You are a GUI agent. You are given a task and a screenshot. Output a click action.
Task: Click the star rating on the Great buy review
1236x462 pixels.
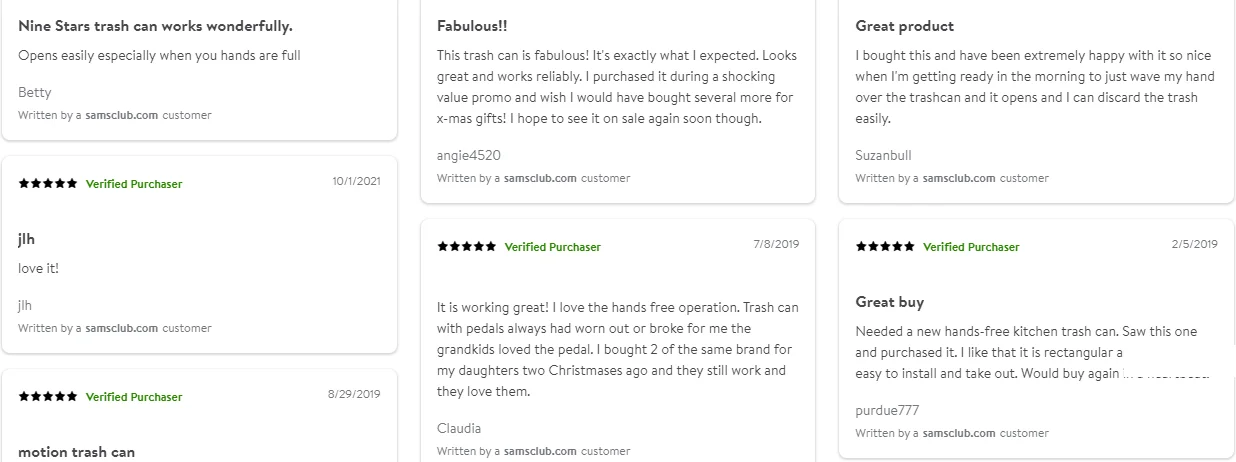click(884, 246)
